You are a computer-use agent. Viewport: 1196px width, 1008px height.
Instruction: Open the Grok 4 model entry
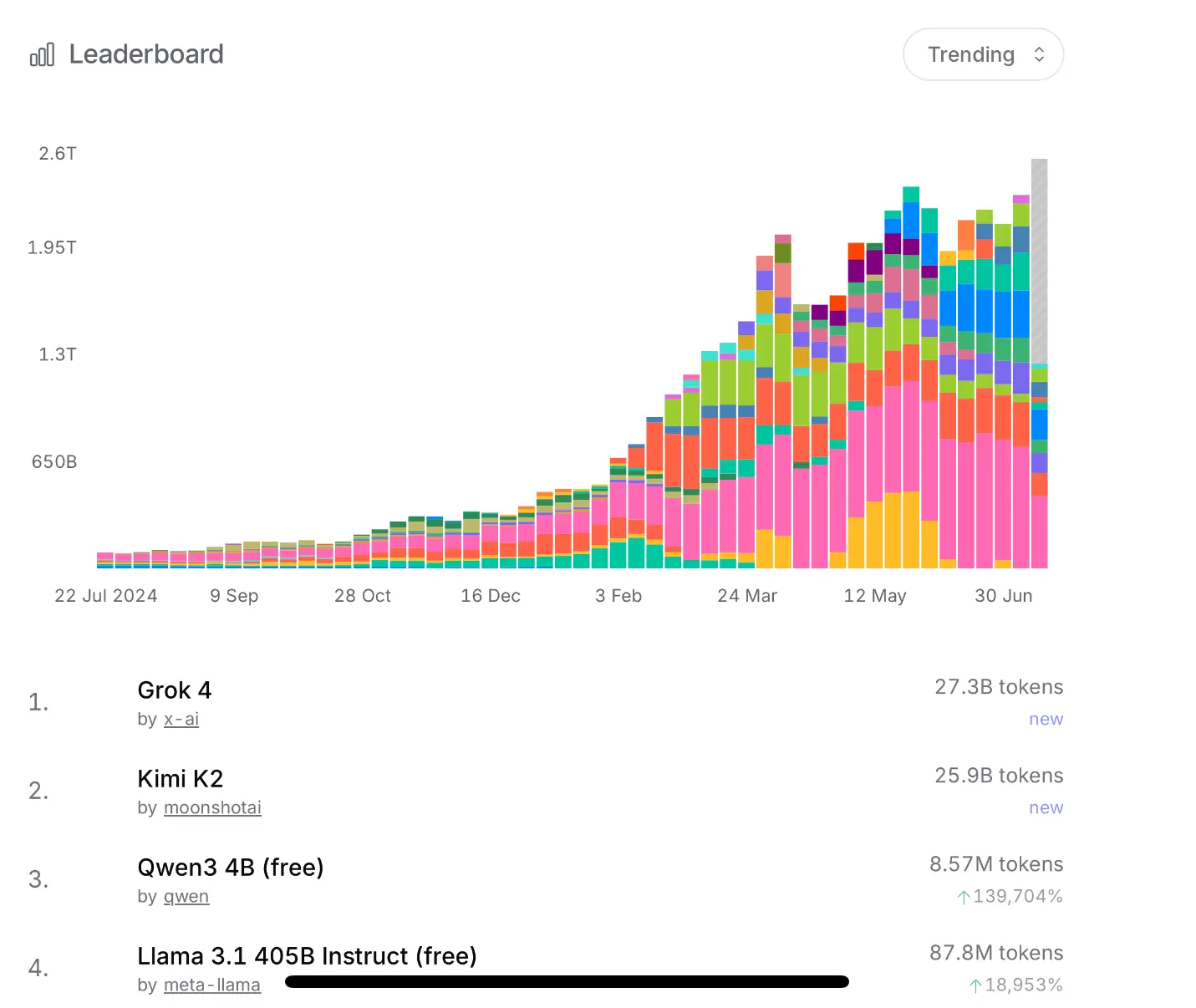point(175,690)
